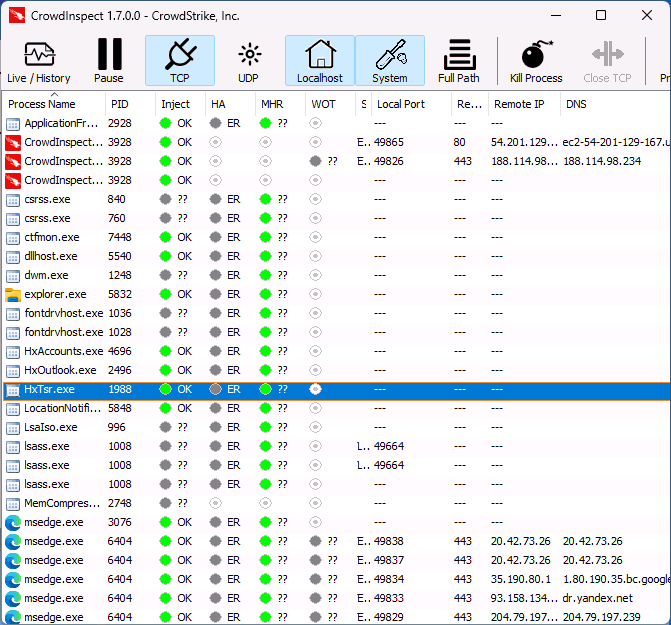Toggle the Localhost filter button

[320, 60]
